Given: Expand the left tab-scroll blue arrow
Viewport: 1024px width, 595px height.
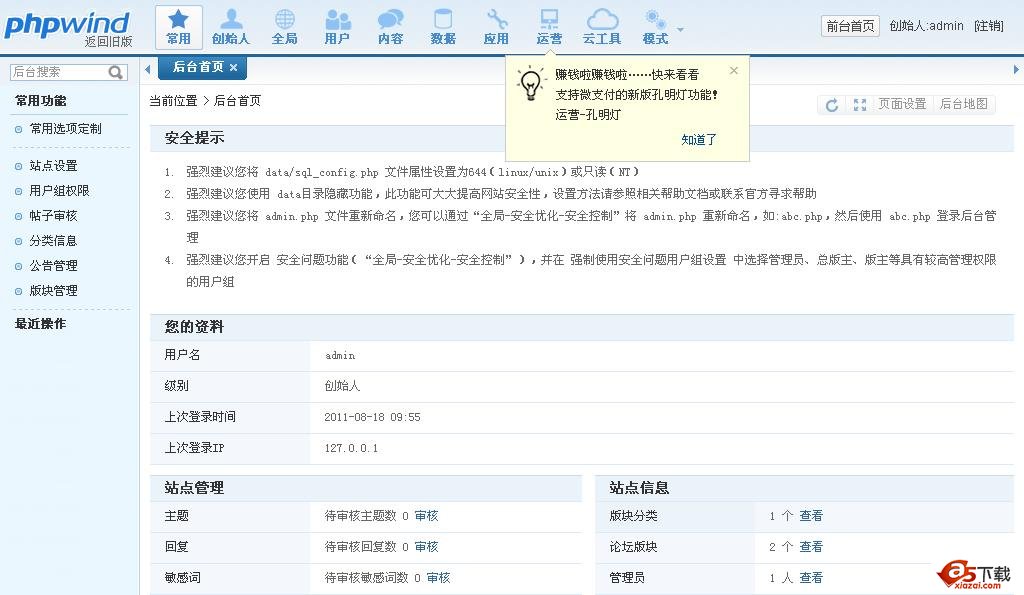Looking at the screenshot, I should [148, 68].
